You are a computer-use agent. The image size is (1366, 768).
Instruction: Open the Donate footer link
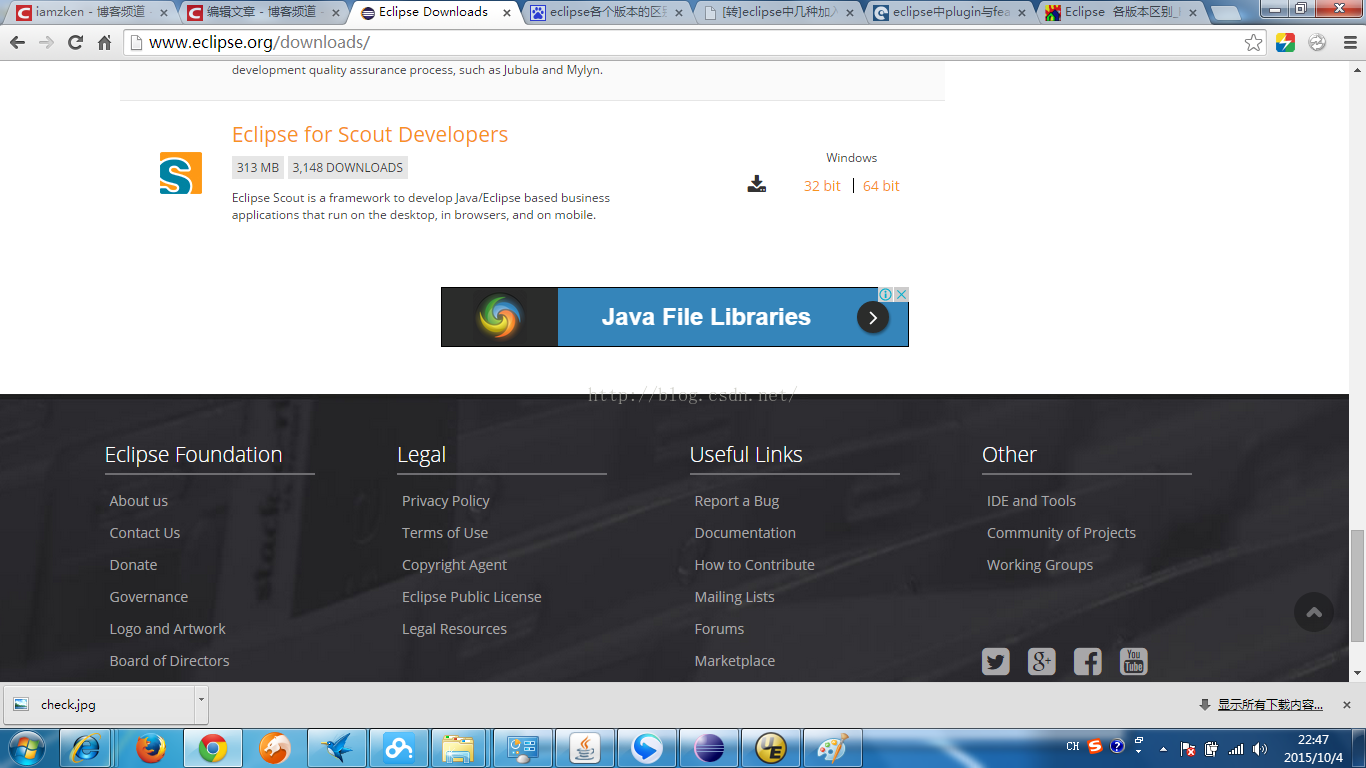pyautogui.click(x=133, y=565)
